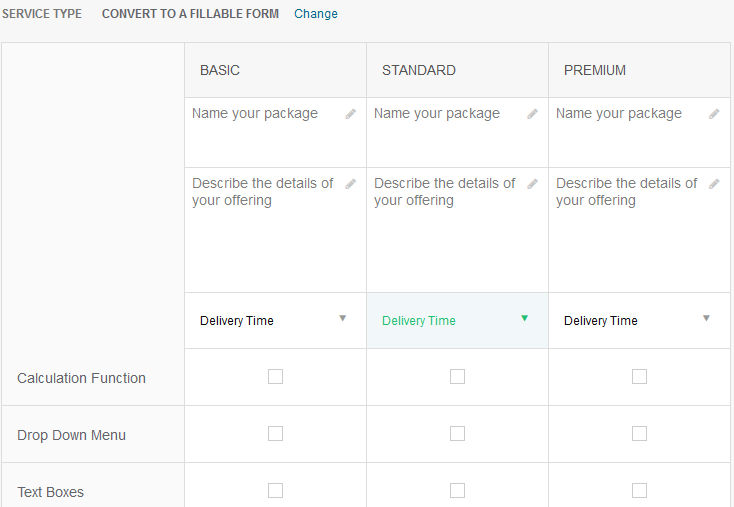Click pencil icon beside Standard package name

533,114
